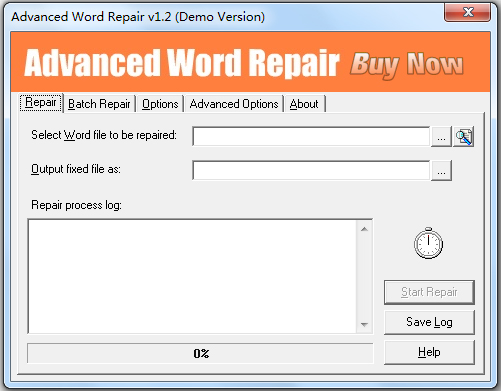The height and width of the screenshot is (391, 501).
Task: Click inside the repair process log area
Action: point(192,276)
